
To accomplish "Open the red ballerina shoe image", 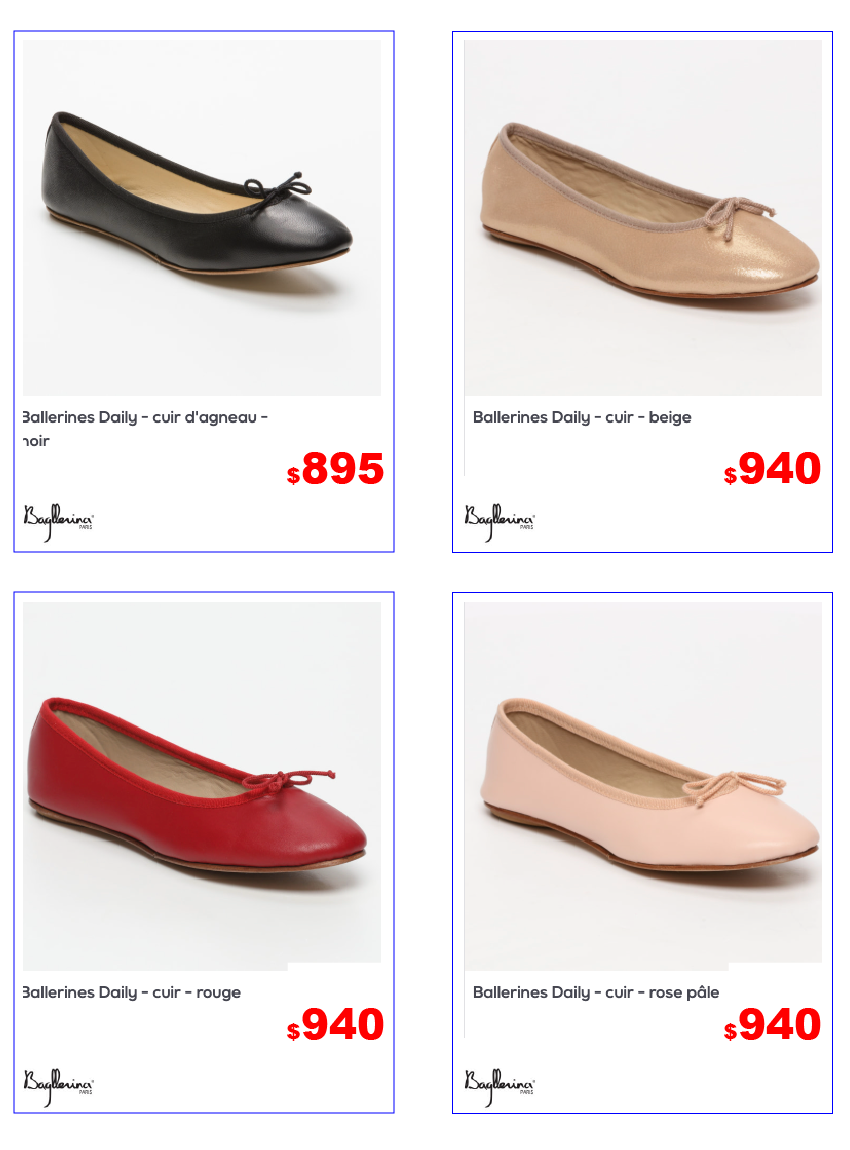I will (202, 783).
